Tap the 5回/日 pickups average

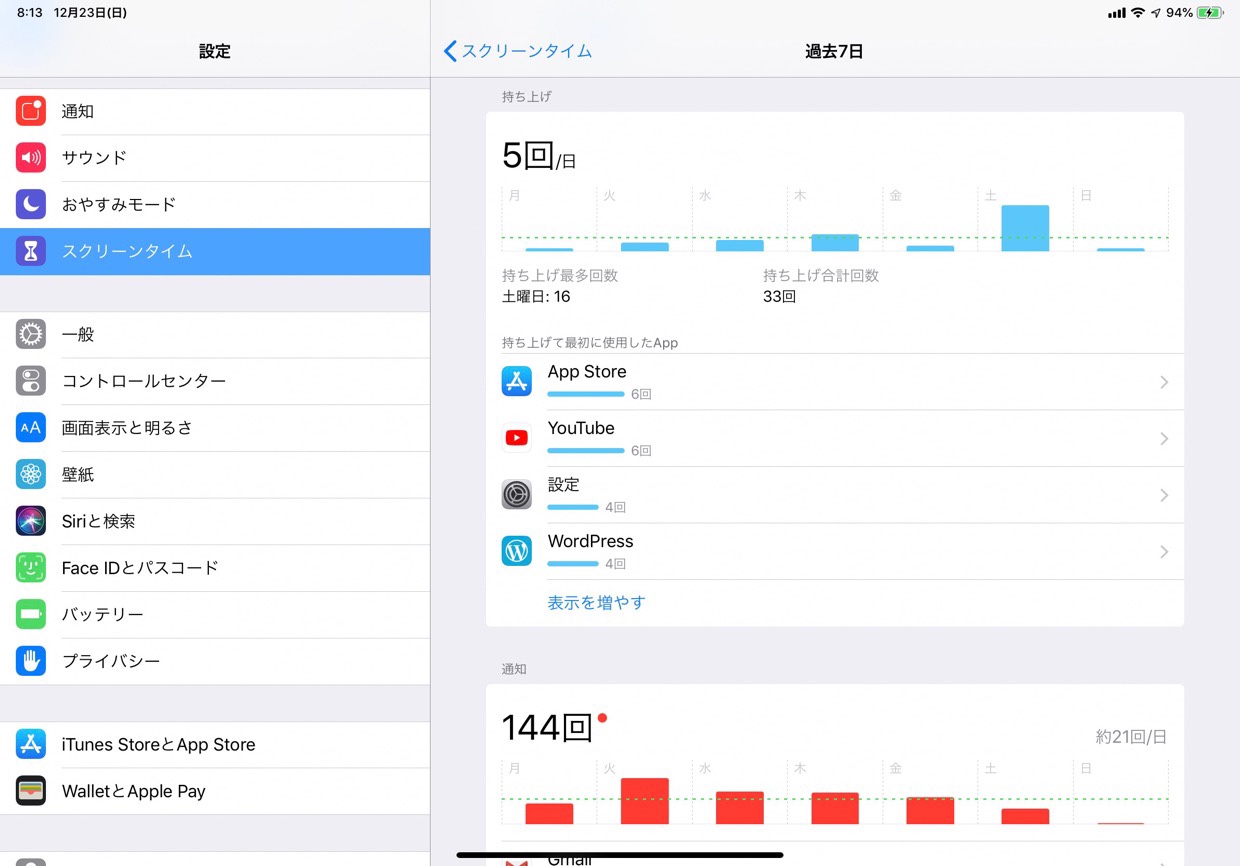click(x=539, y=156)
